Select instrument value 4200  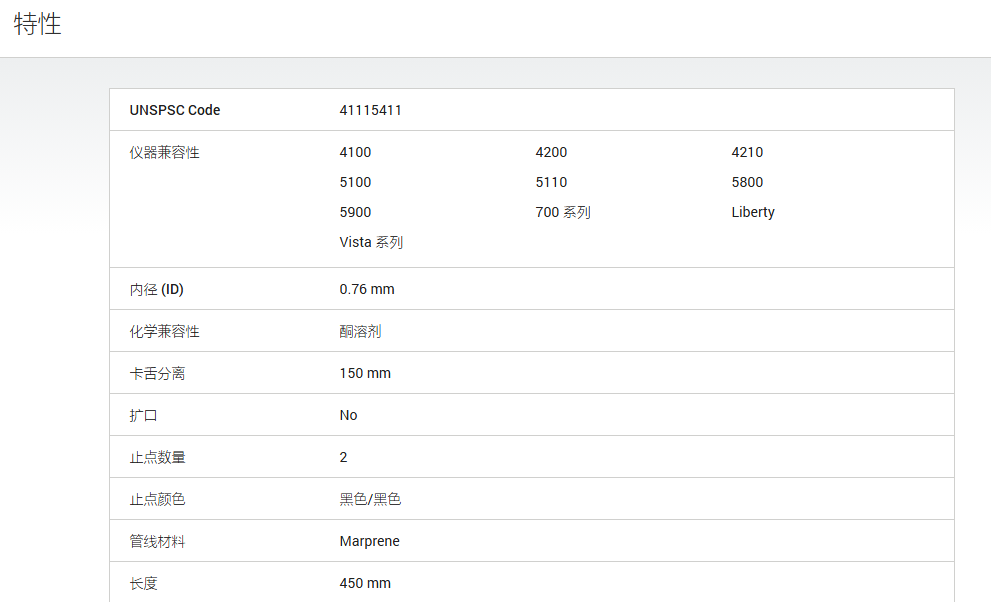pos(551,152)
